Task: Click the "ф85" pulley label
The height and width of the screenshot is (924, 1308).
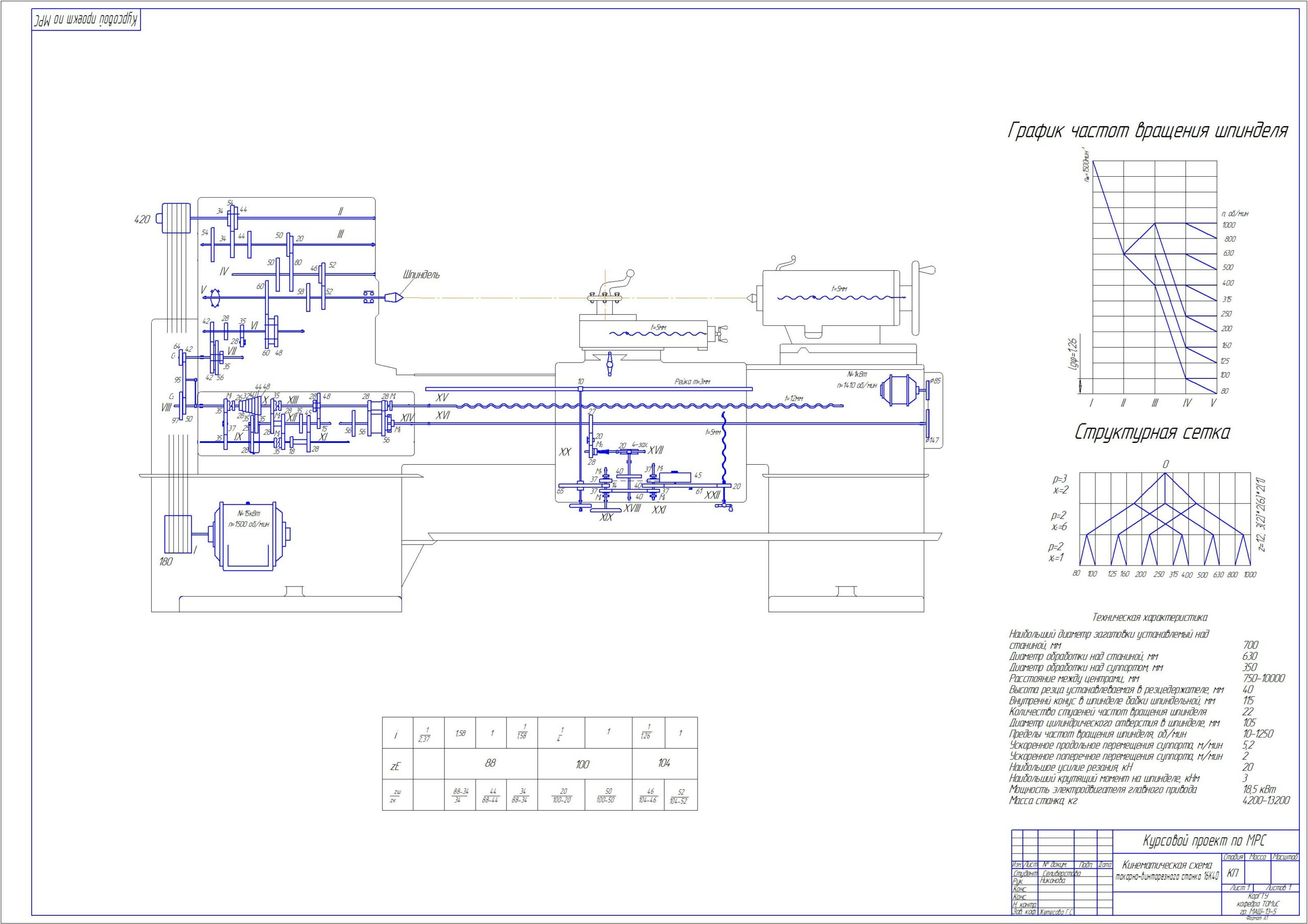Action: pos(935,381)
